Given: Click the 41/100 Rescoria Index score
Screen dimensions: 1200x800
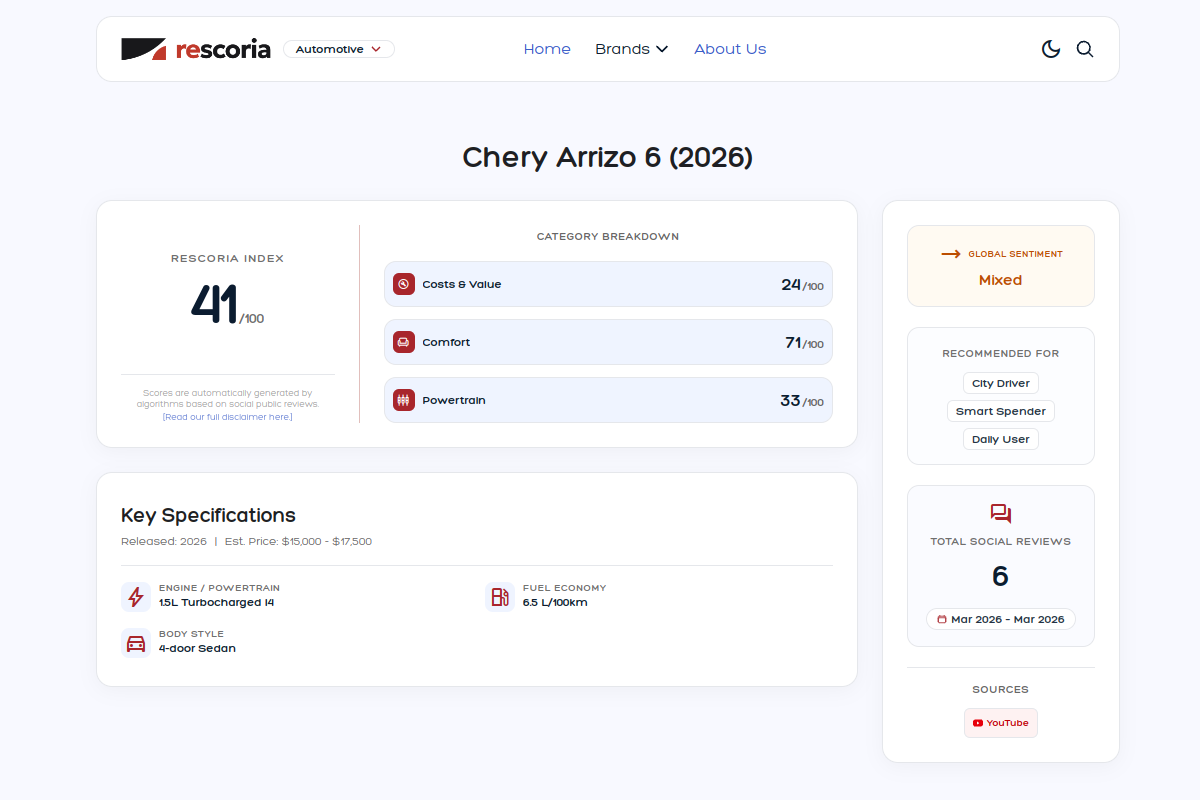Looking at the screenshot, I should (228, 305).
